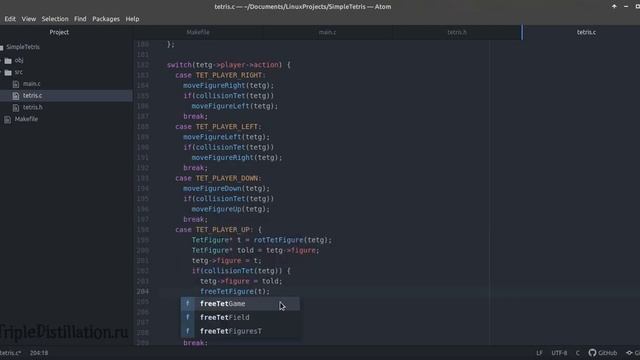Open the Edit menu
The image size is (640, 360).
(10, 19)
